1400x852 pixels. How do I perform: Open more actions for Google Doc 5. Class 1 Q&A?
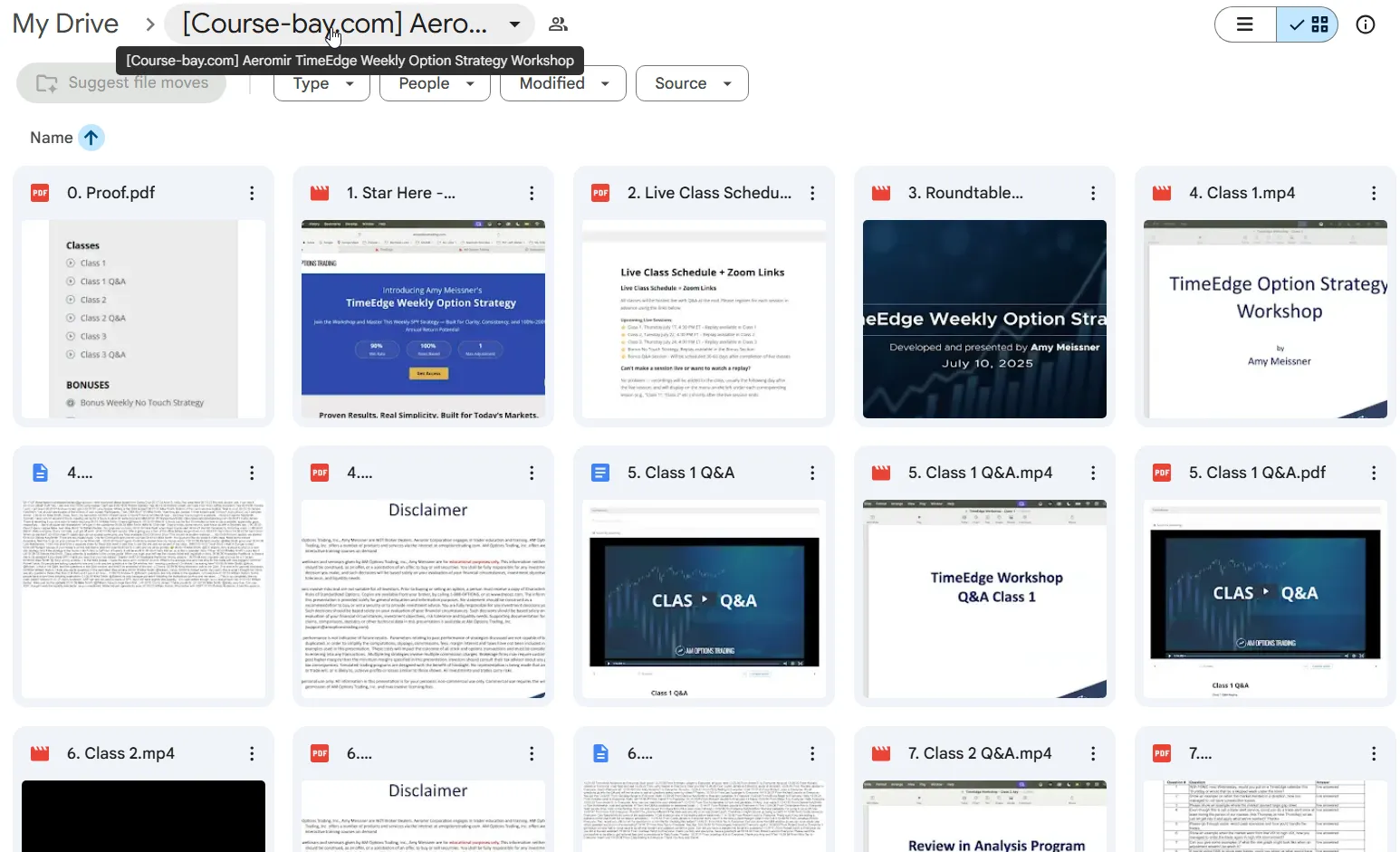[812, 473]
